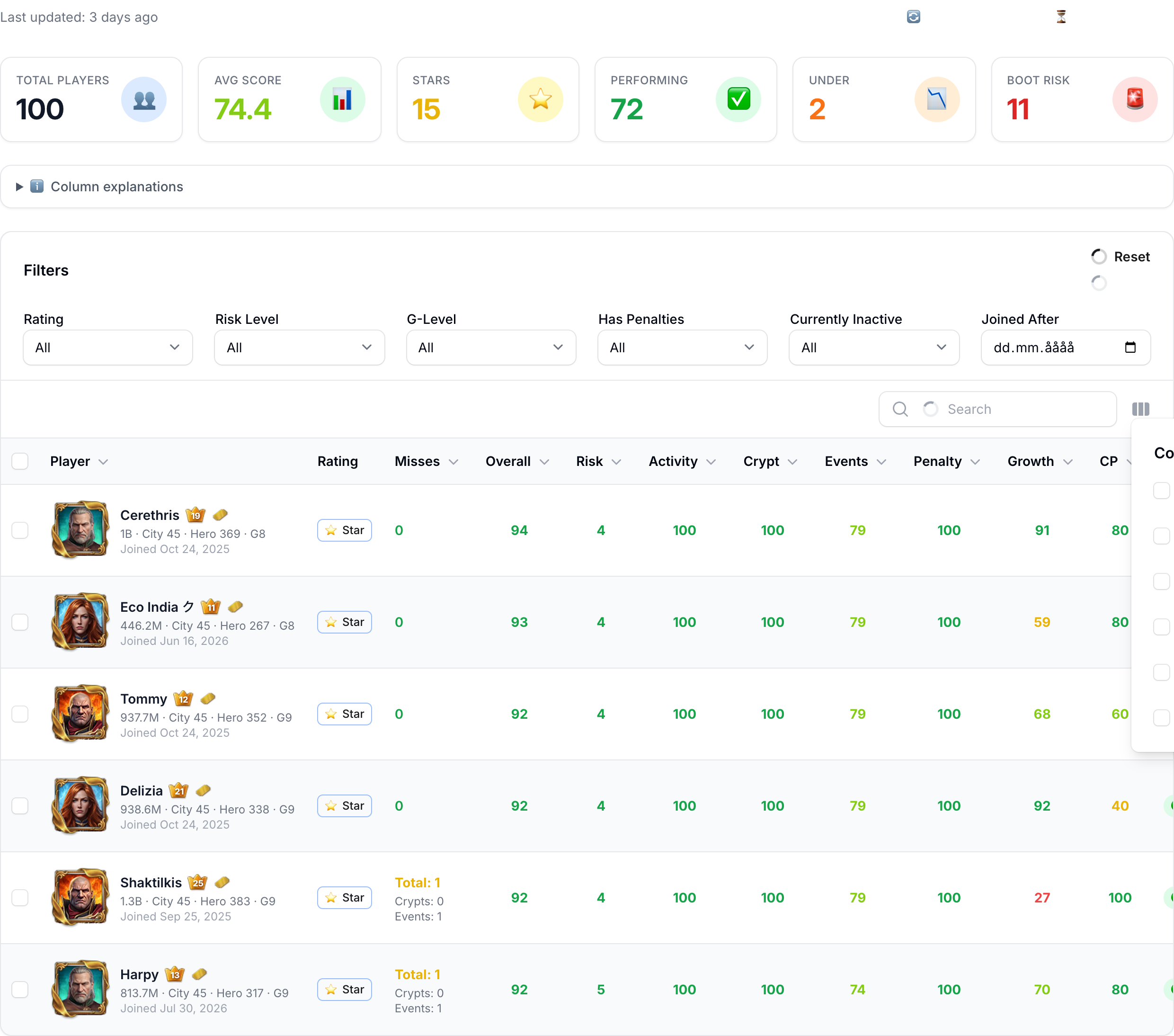The image size is (1174, 1036).
Task: Click Star rating badge for Tommy
Action: coord(345,714)
